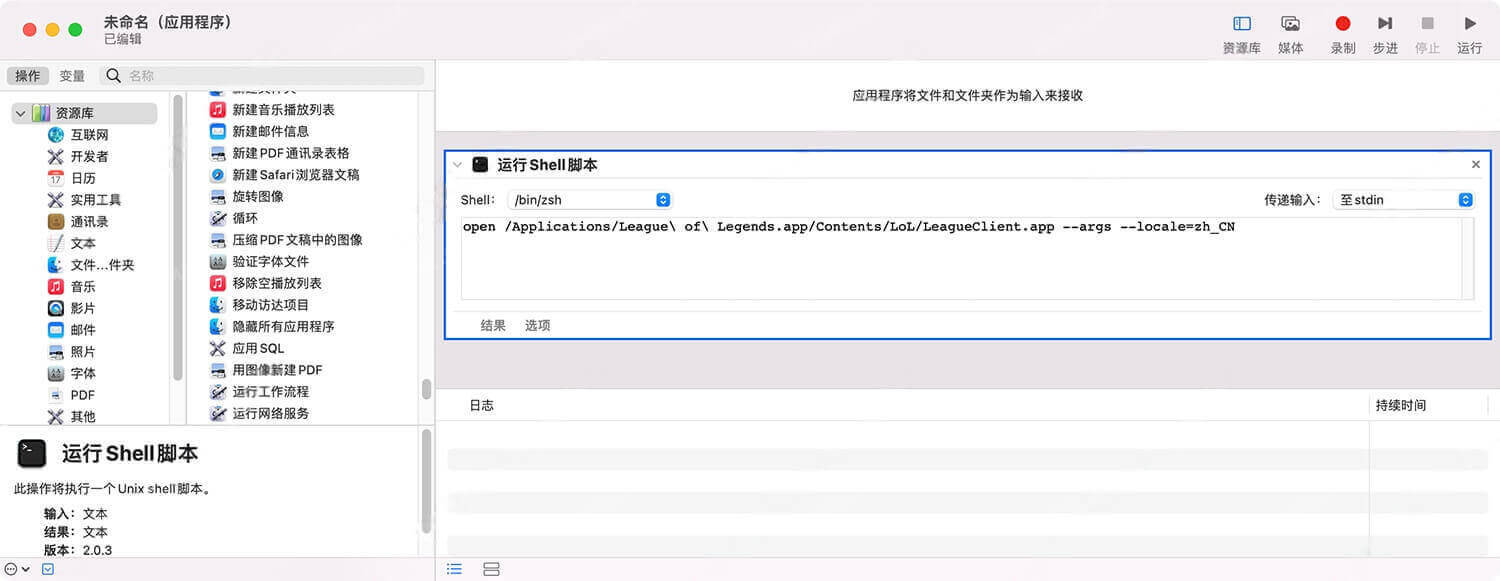
Task: Open the Library with the 资源库 toolbar icon
Action: (x=1240, y=25)
